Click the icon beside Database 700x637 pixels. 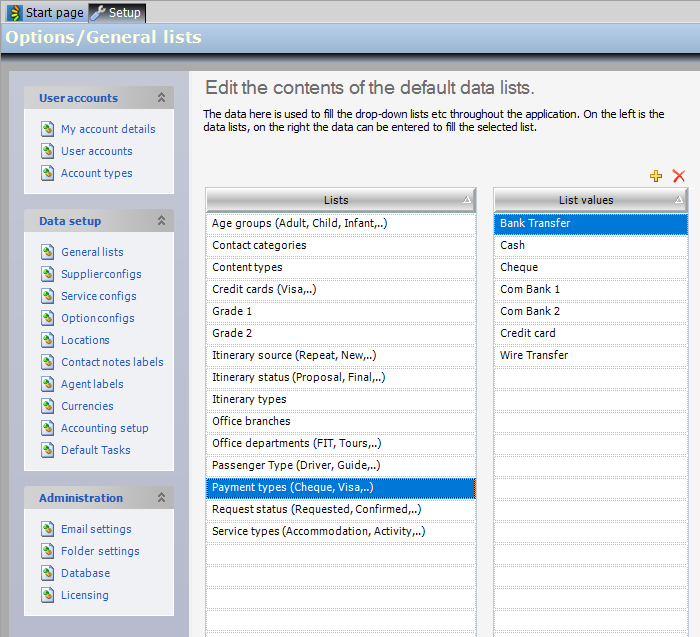48,573
